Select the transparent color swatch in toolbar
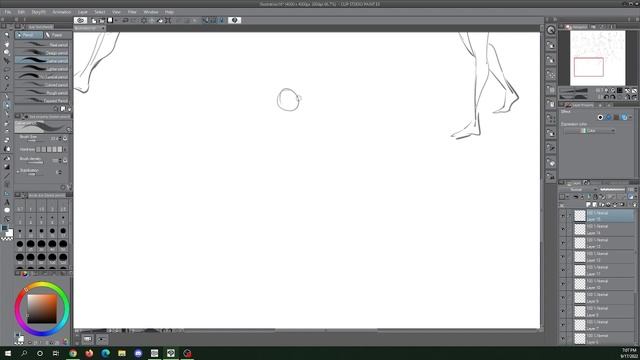Screen dimensions: 640x360 pyautogui.click(x=7, y=240)
